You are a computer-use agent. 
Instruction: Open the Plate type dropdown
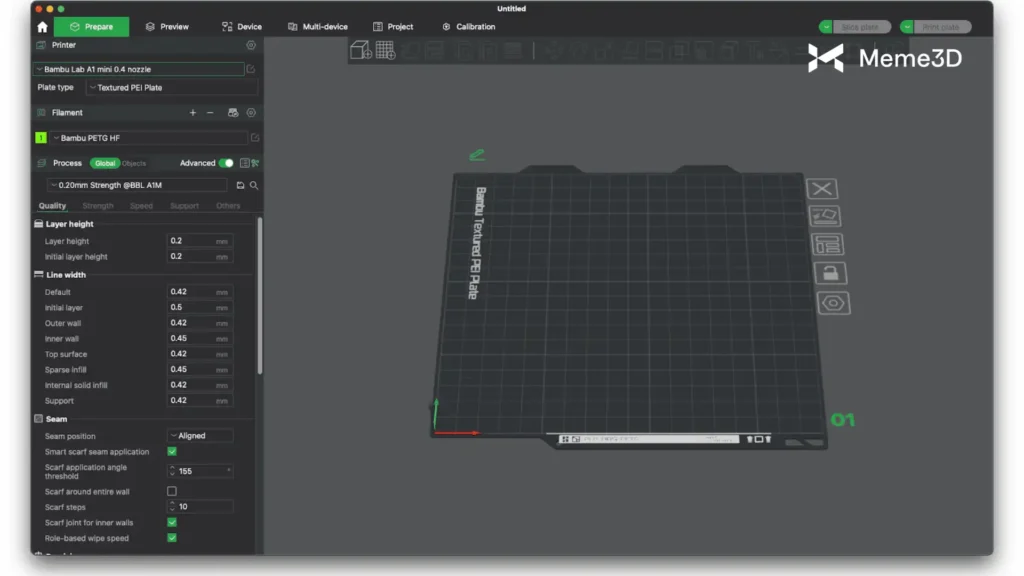click(163, 88)
